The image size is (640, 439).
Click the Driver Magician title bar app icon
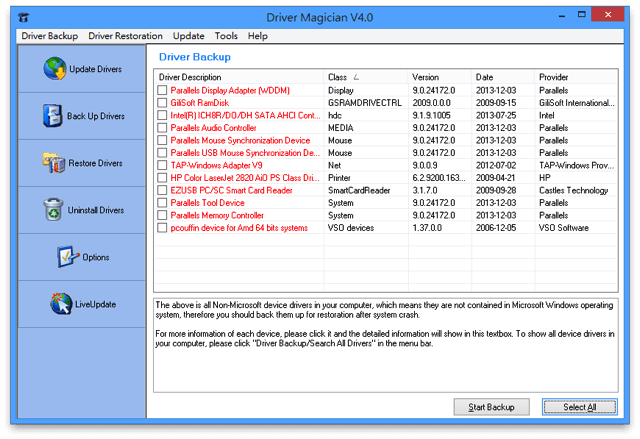[24, 18]
